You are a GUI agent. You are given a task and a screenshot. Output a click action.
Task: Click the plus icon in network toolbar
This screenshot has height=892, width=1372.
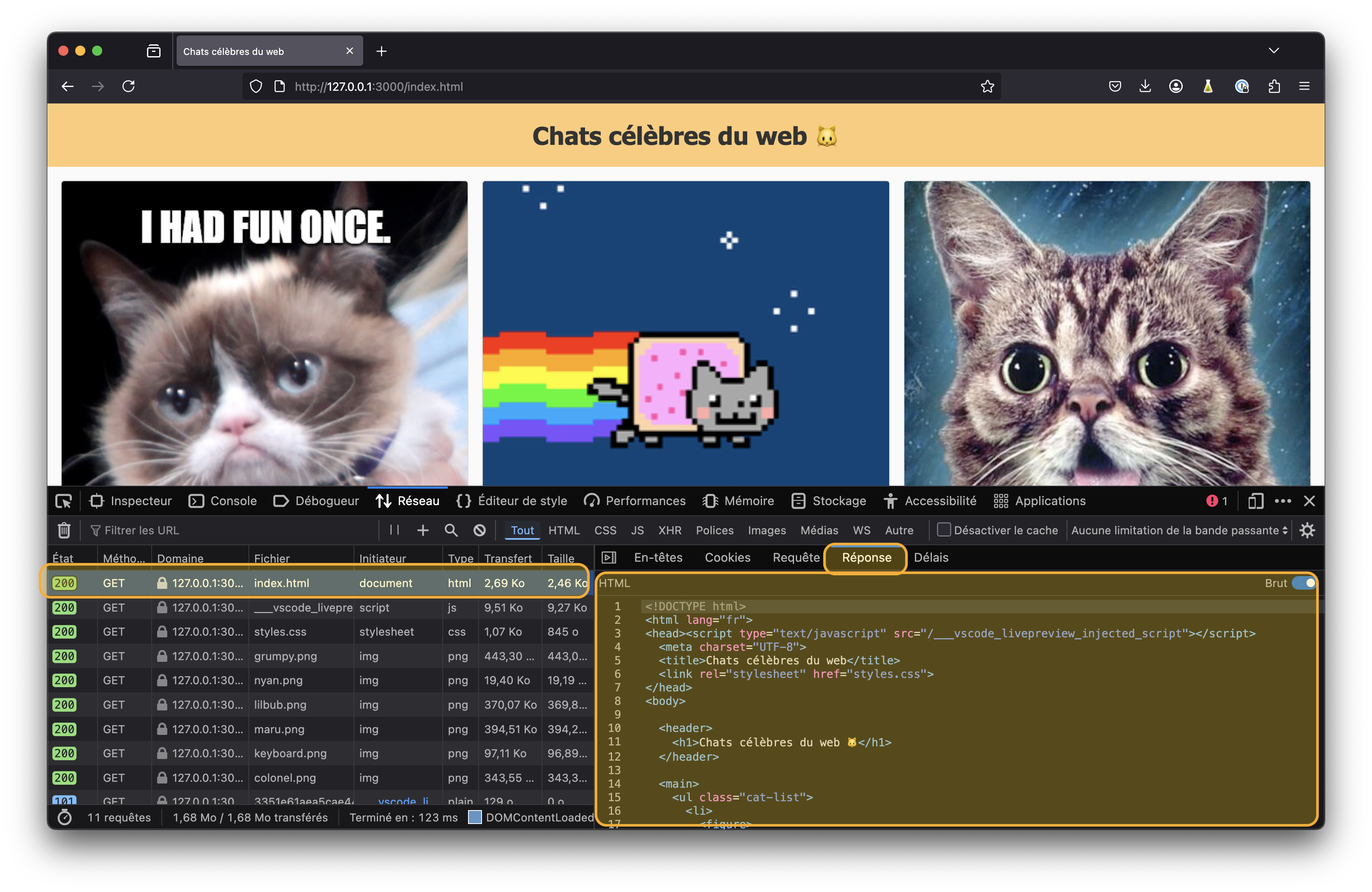422,530
